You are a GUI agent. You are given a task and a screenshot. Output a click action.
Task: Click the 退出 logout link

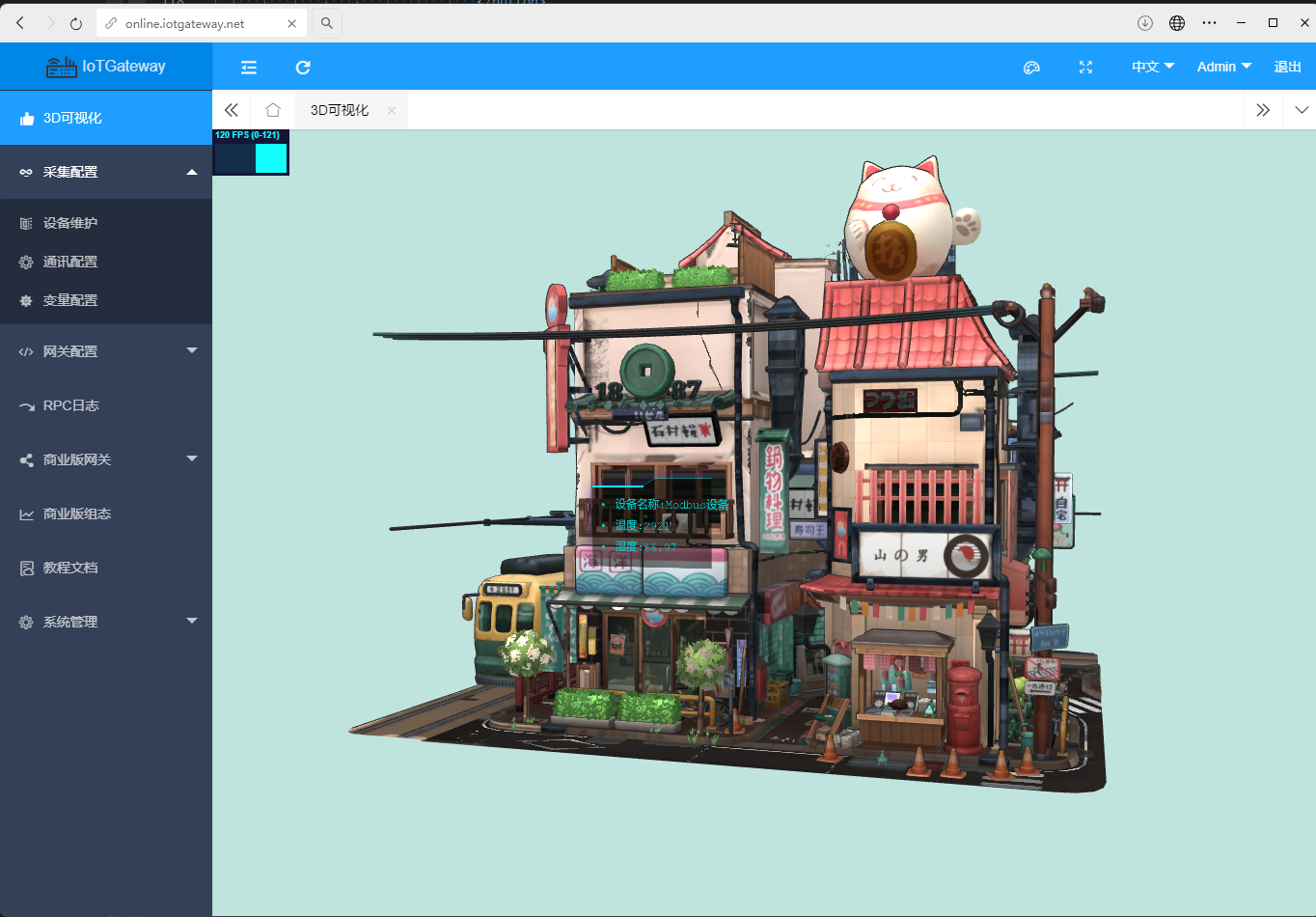pyautogui.click(x=1287, y=67)
